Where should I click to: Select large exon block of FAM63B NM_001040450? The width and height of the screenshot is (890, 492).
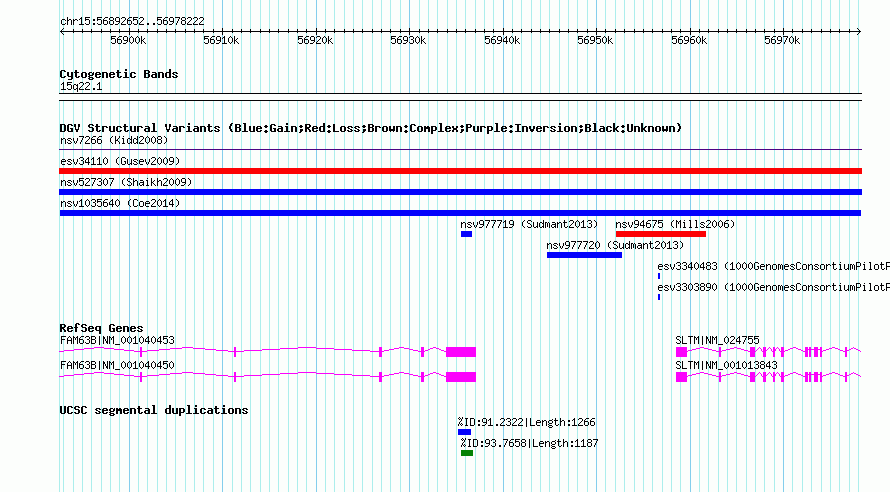click(x=461, y=377)
